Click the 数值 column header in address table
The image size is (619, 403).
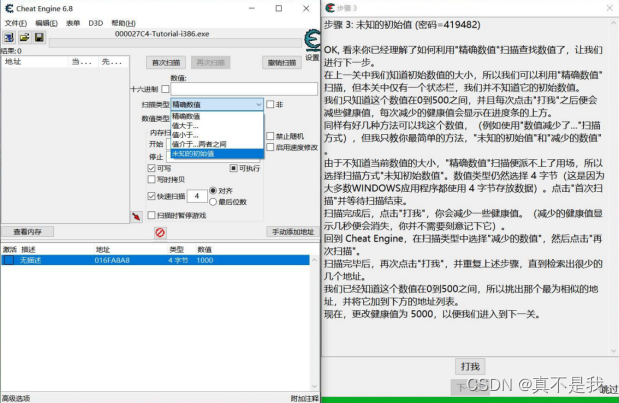pos(204,249)
